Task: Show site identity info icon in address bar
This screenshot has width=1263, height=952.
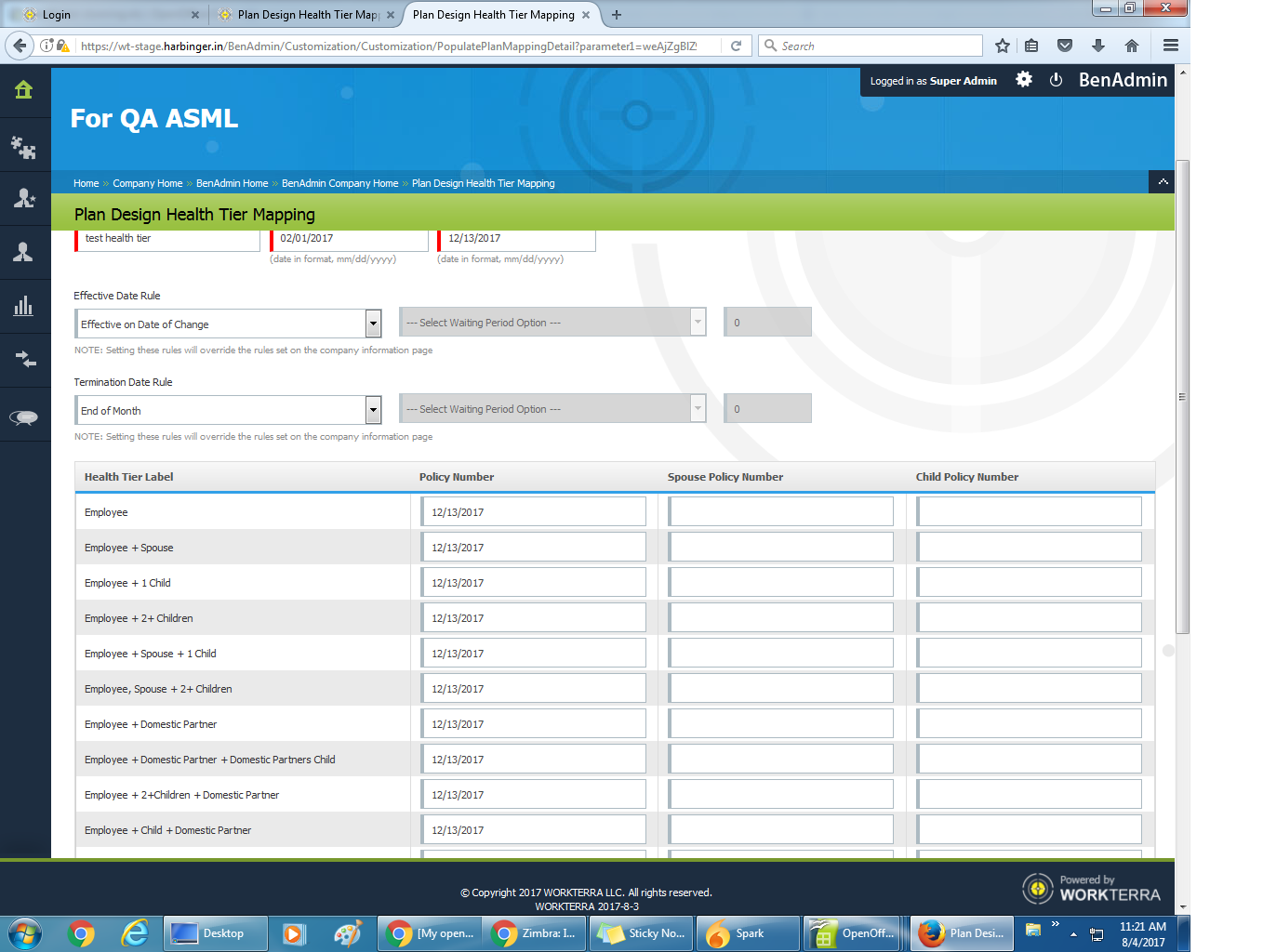Action: pos(47,46)
